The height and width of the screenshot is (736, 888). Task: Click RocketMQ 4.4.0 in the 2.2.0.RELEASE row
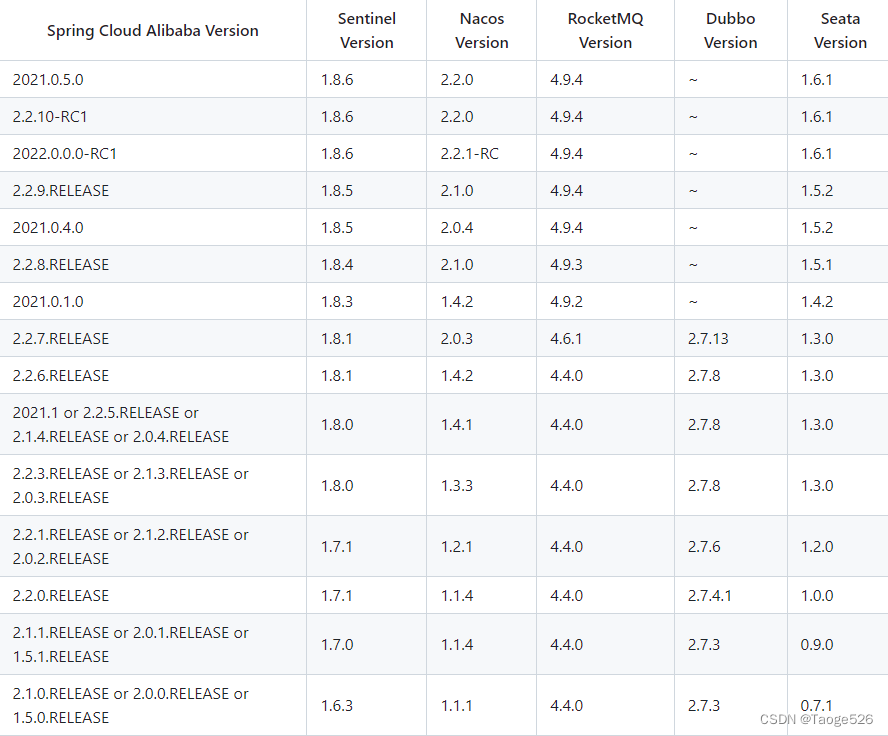tap(566, 596)
